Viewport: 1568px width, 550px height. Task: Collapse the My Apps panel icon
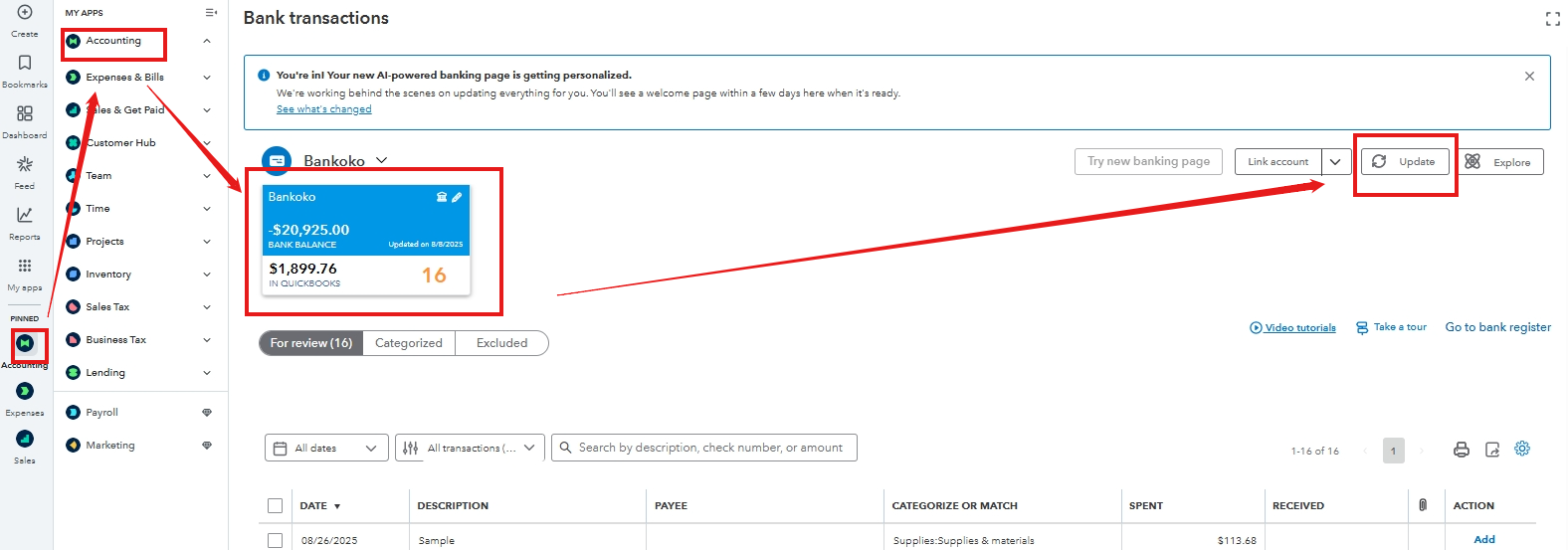coord(211,13)
